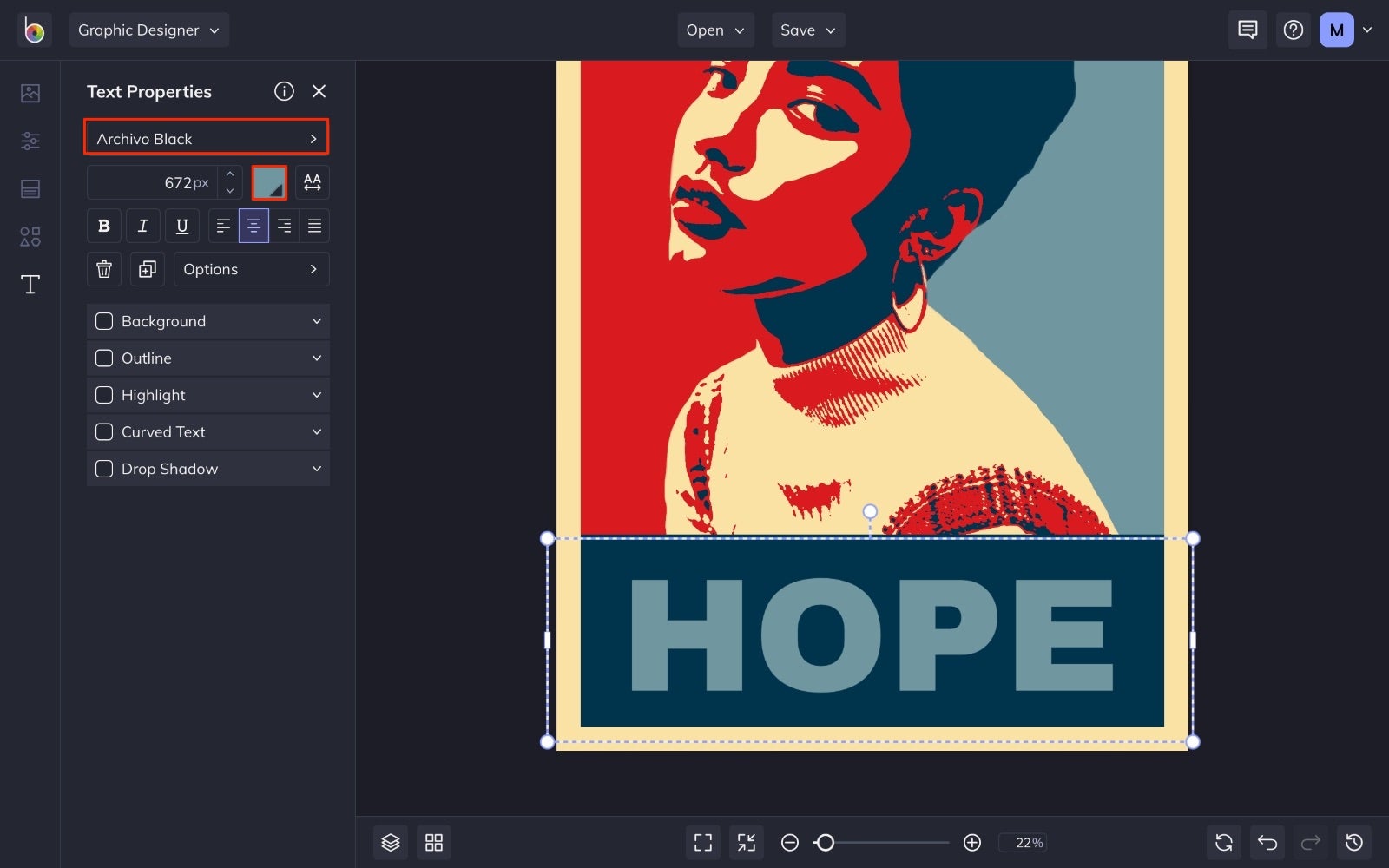Open the Images panel in the sidebar
Viewport: 1389px width, 868px height.
pyautogui.click(x=30, y=93)
